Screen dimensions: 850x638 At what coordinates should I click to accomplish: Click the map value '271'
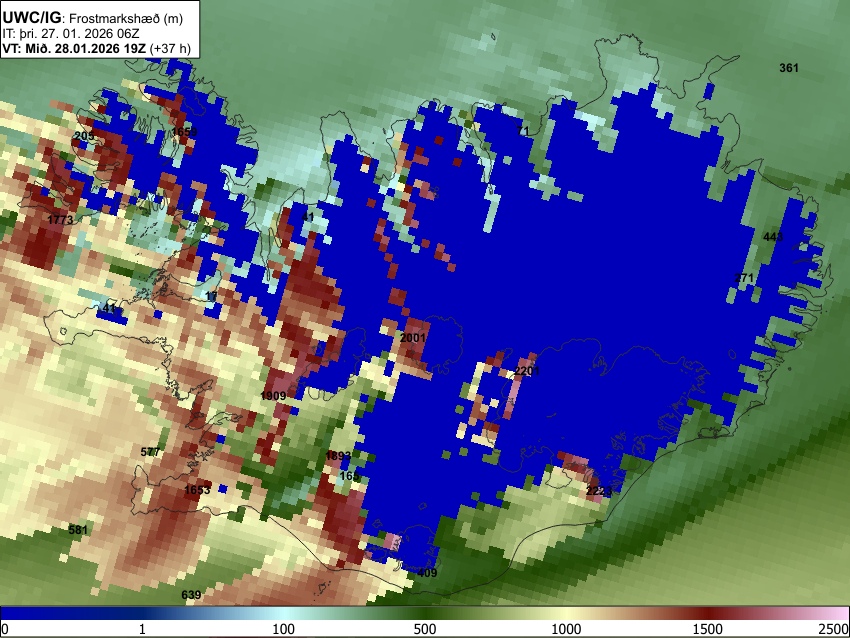[x=744, y=278]
